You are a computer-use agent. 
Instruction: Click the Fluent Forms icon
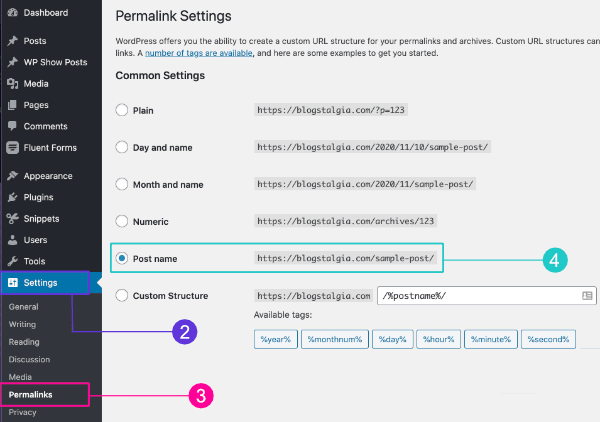coord(13,148)
